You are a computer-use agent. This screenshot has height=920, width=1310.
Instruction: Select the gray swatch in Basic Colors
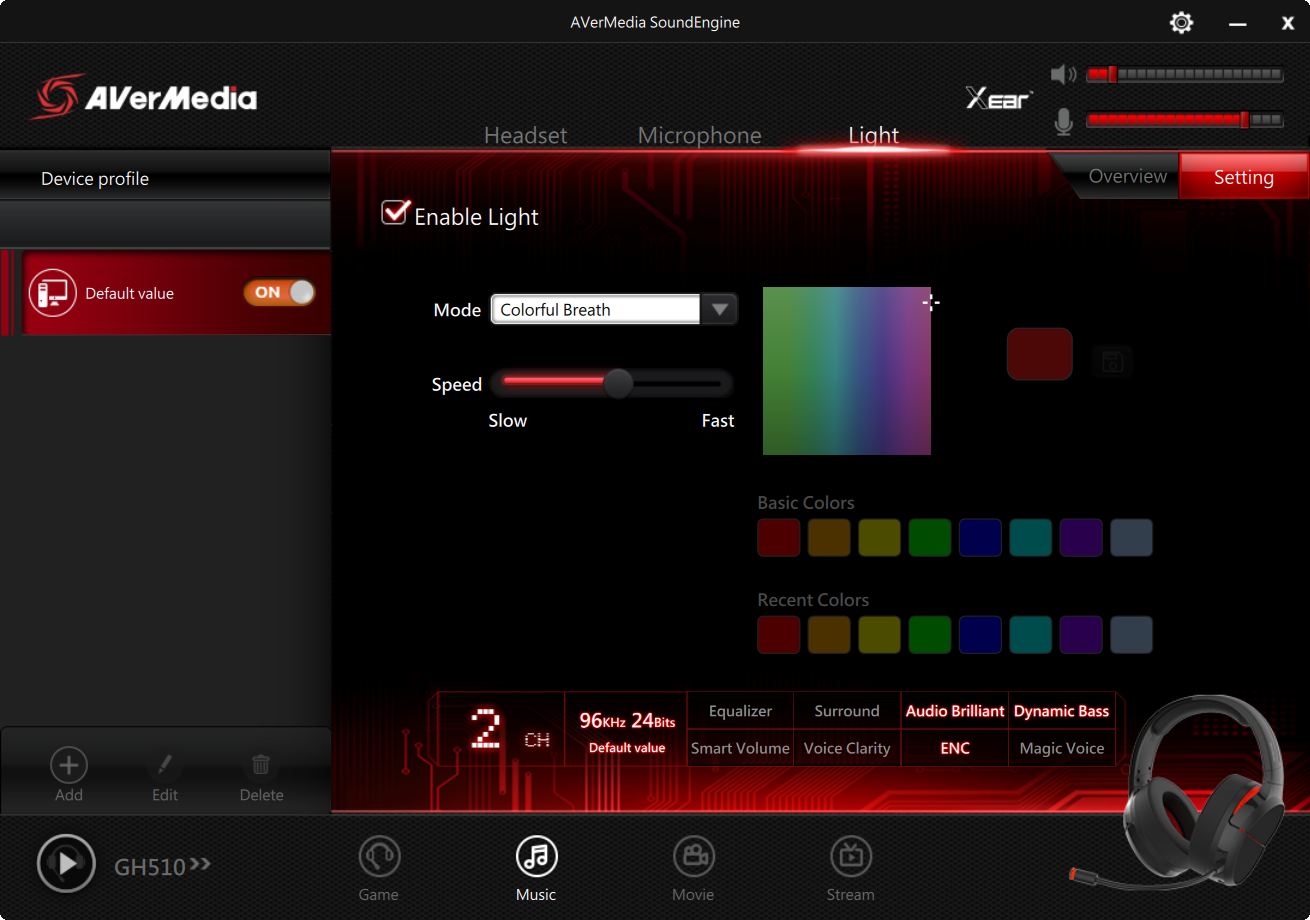pos(1131,538)
